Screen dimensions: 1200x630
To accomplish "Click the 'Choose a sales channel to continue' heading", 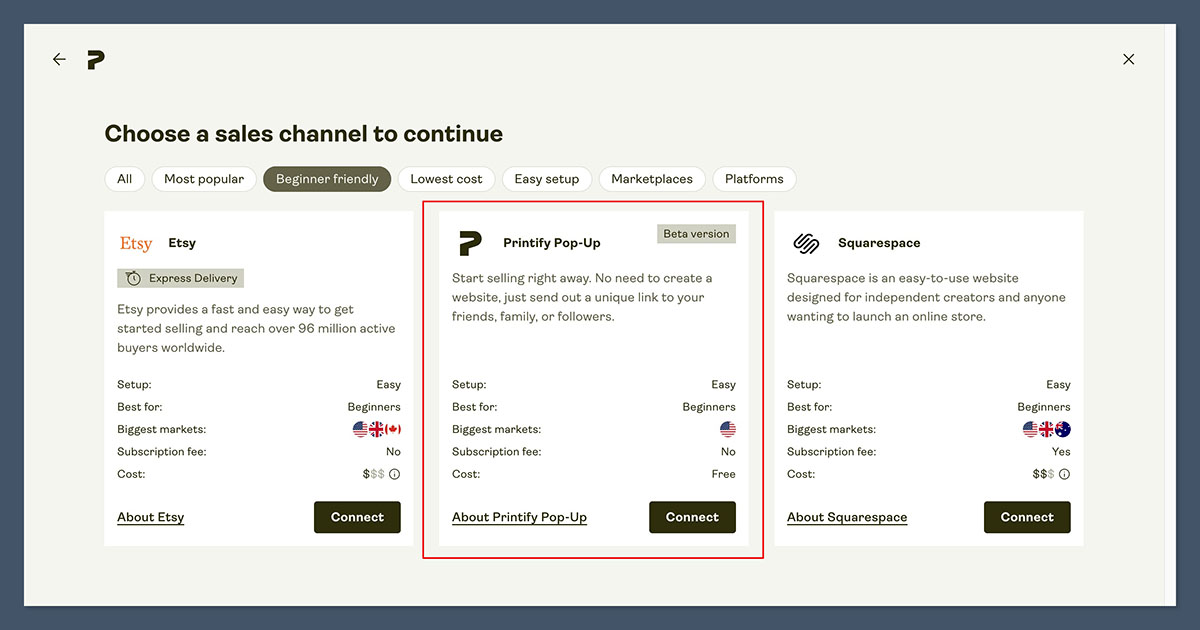I will click(x=304, y=134).
